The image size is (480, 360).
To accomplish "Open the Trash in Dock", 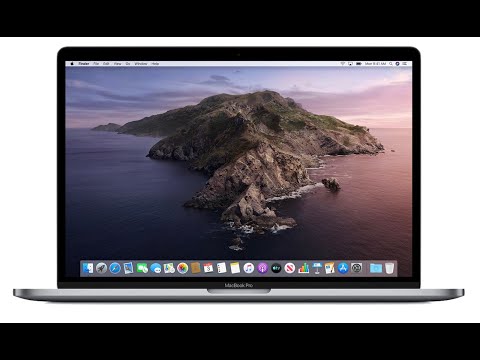I will pyautogui.click(x=389, y=268).
